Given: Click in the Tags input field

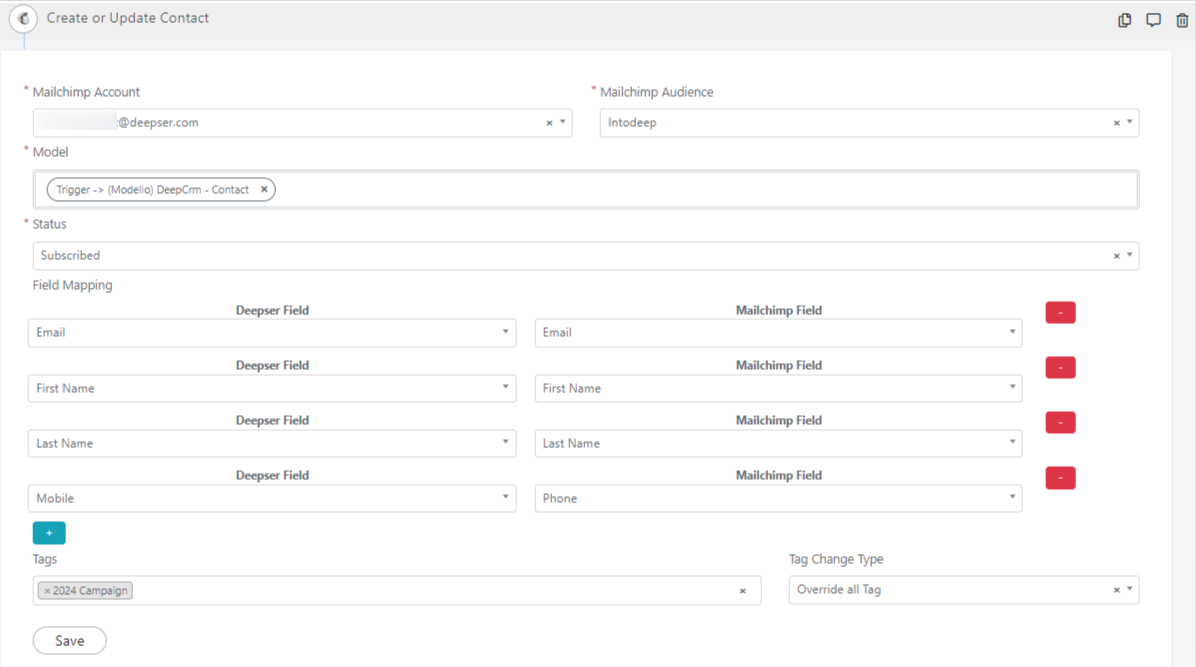Looking at the screenshot, I should pyautogui.click(x=397, y=591).
